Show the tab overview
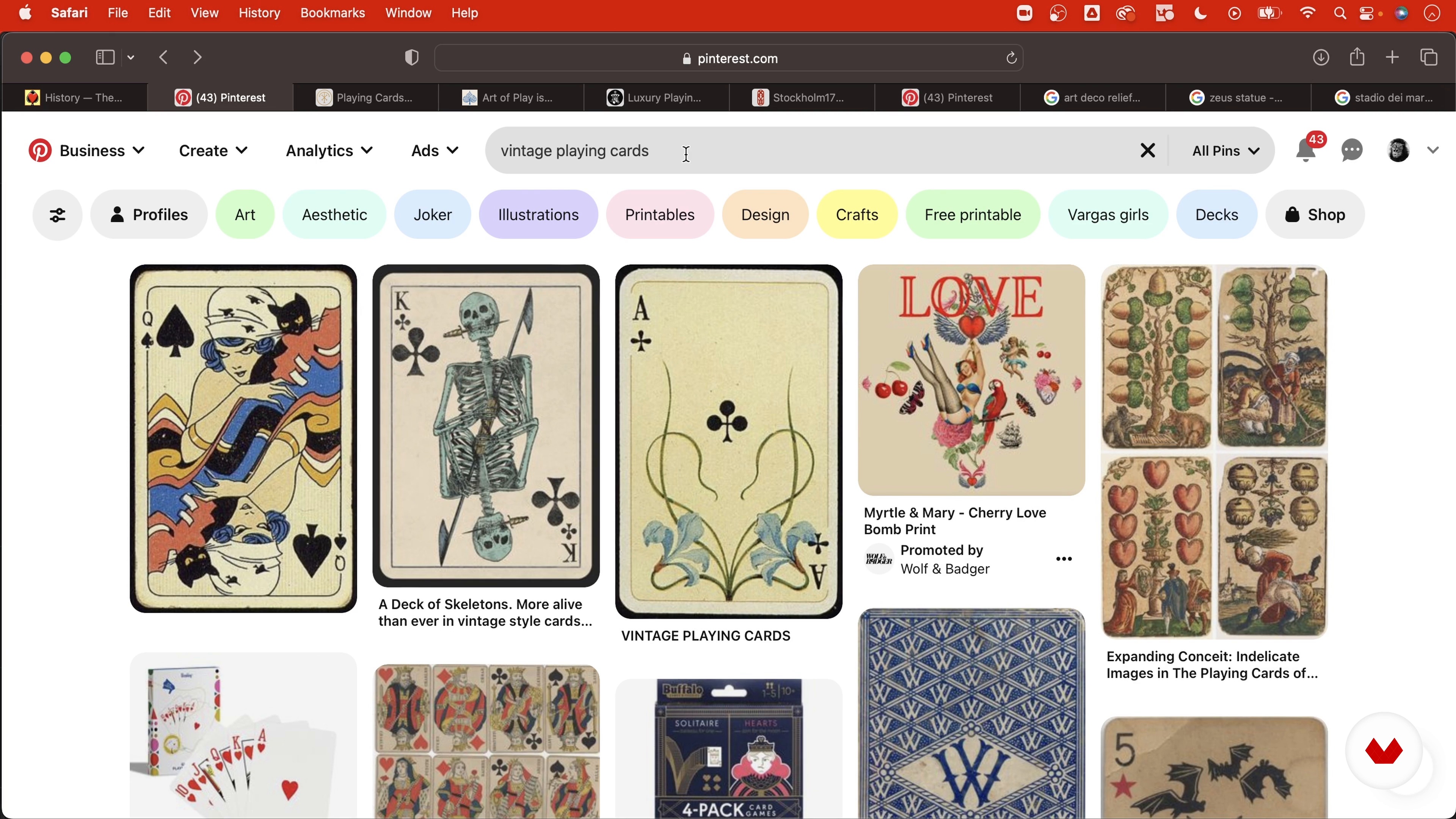The image size is (1456, 819). 1429,58
